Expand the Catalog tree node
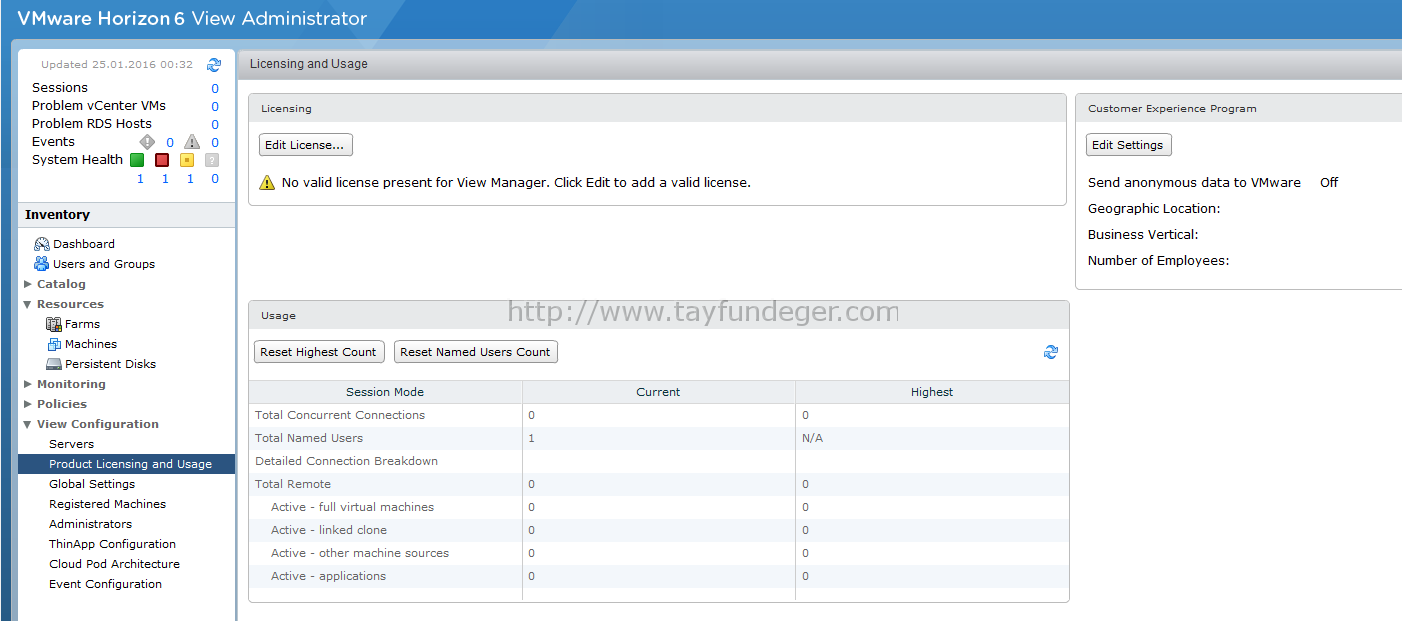 (28, 284)
